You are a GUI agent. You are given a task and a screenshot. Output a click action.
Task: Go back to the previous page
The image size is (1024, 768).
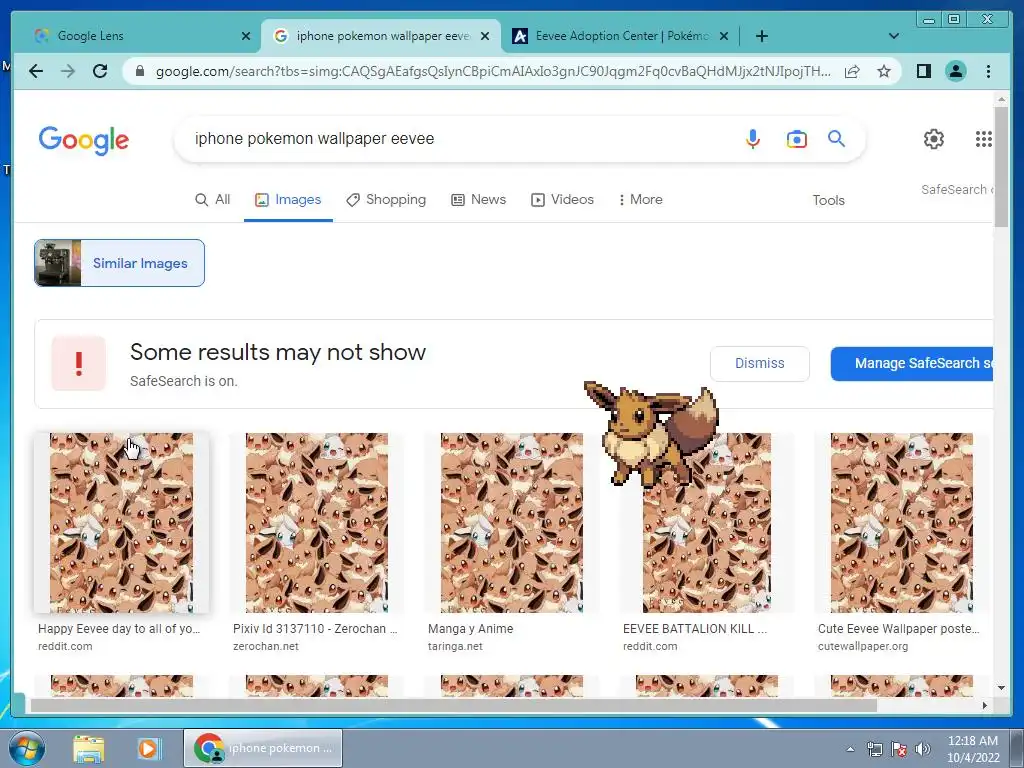coord(36,71)
